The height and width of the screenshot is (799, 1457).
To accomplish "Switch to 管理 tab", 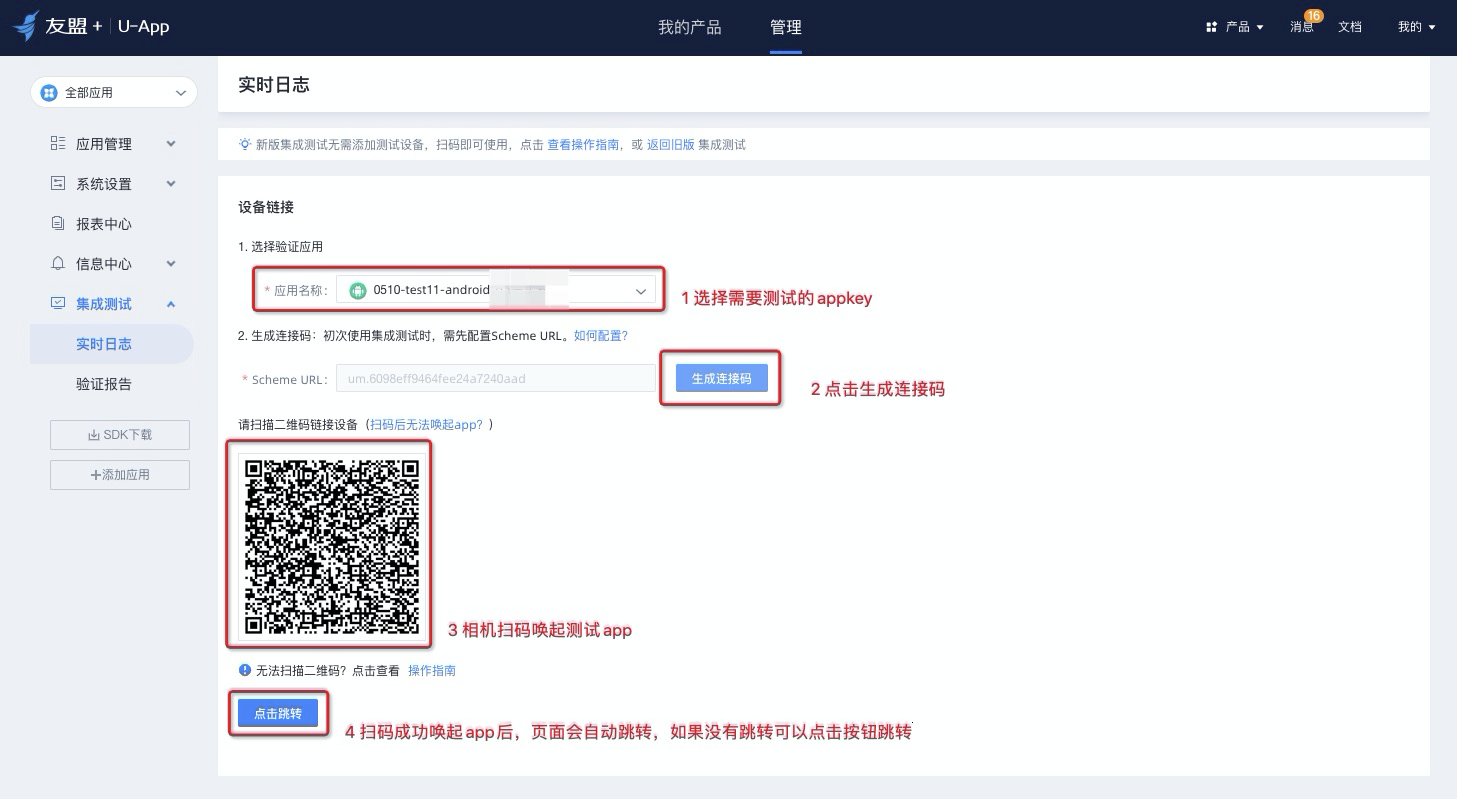I will pyautogui.click(x=786, y=27).
